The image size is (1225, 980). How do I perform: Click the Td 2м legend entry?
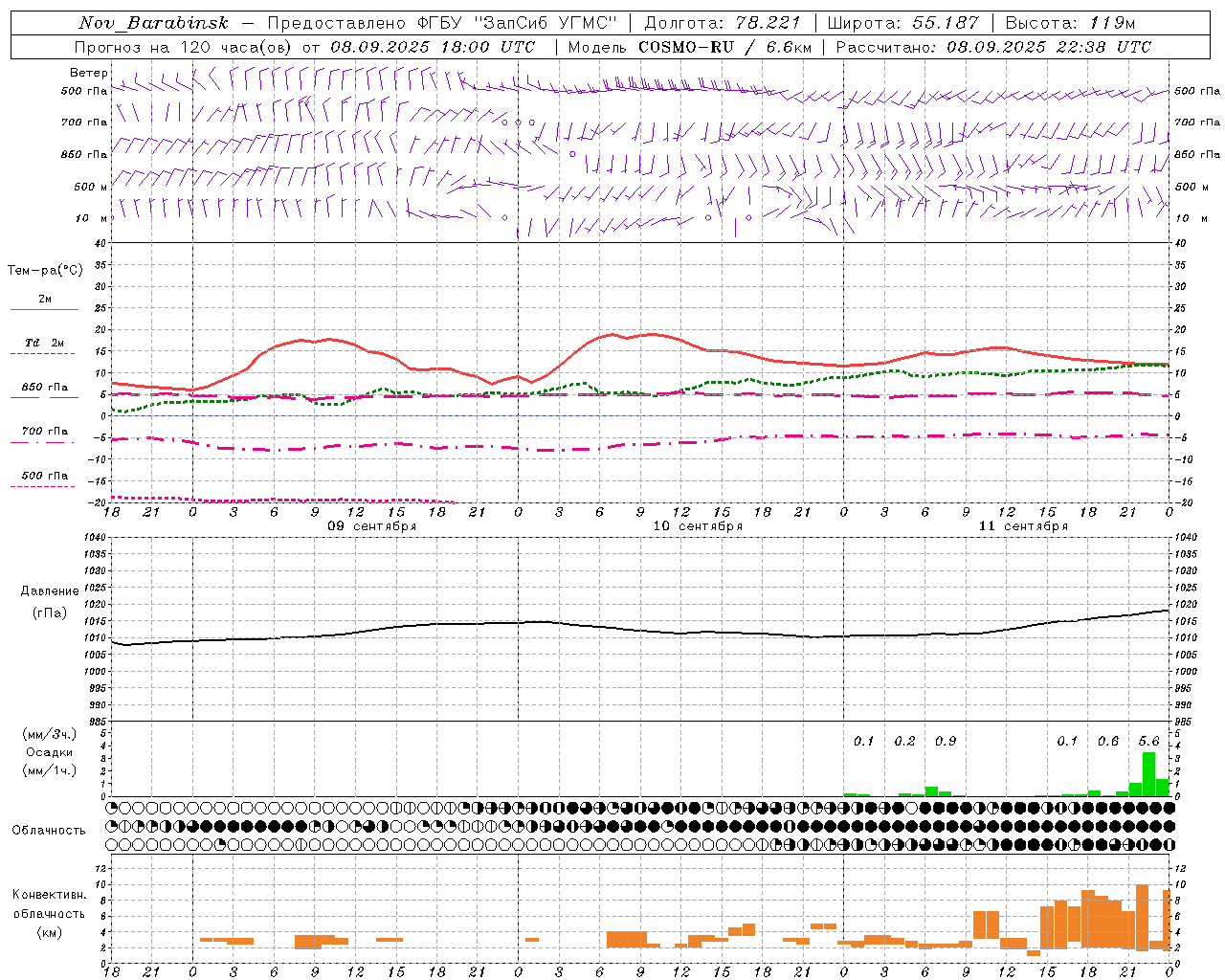click(44, 343)
